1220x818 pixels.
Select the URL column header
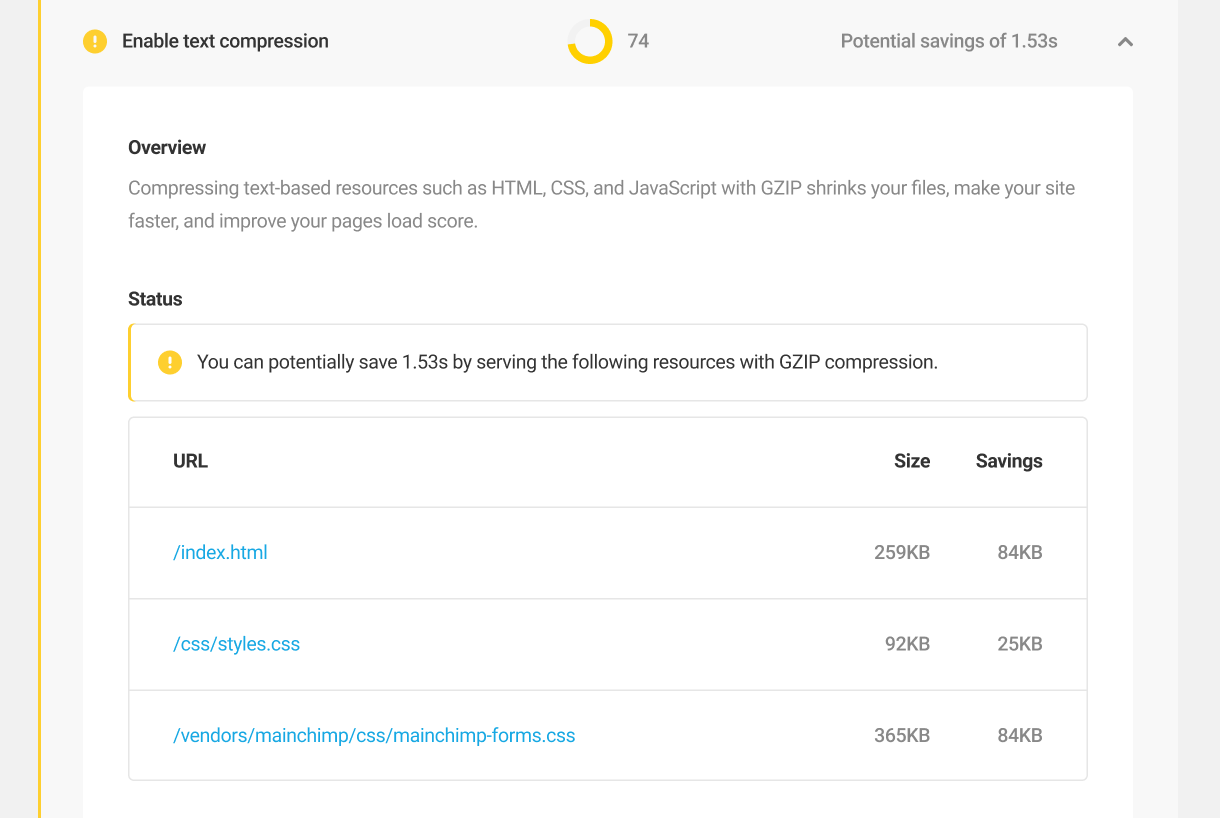[190, 461]
